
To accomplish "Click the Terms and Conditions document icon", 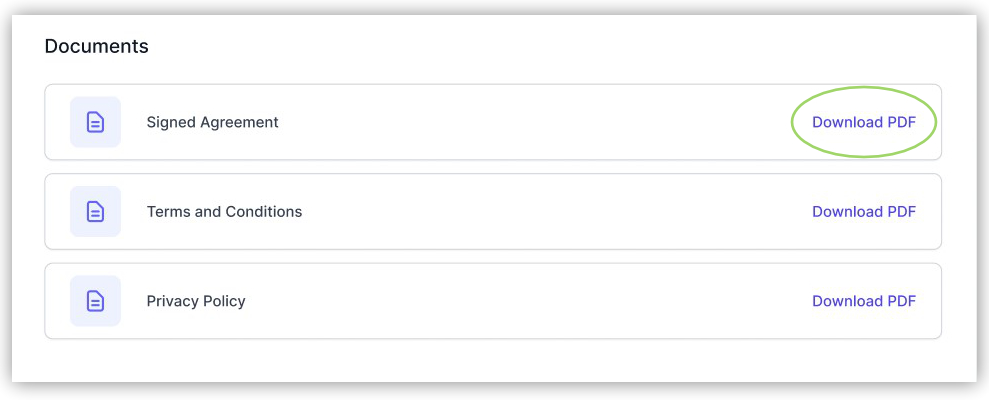I will point(95,212).
